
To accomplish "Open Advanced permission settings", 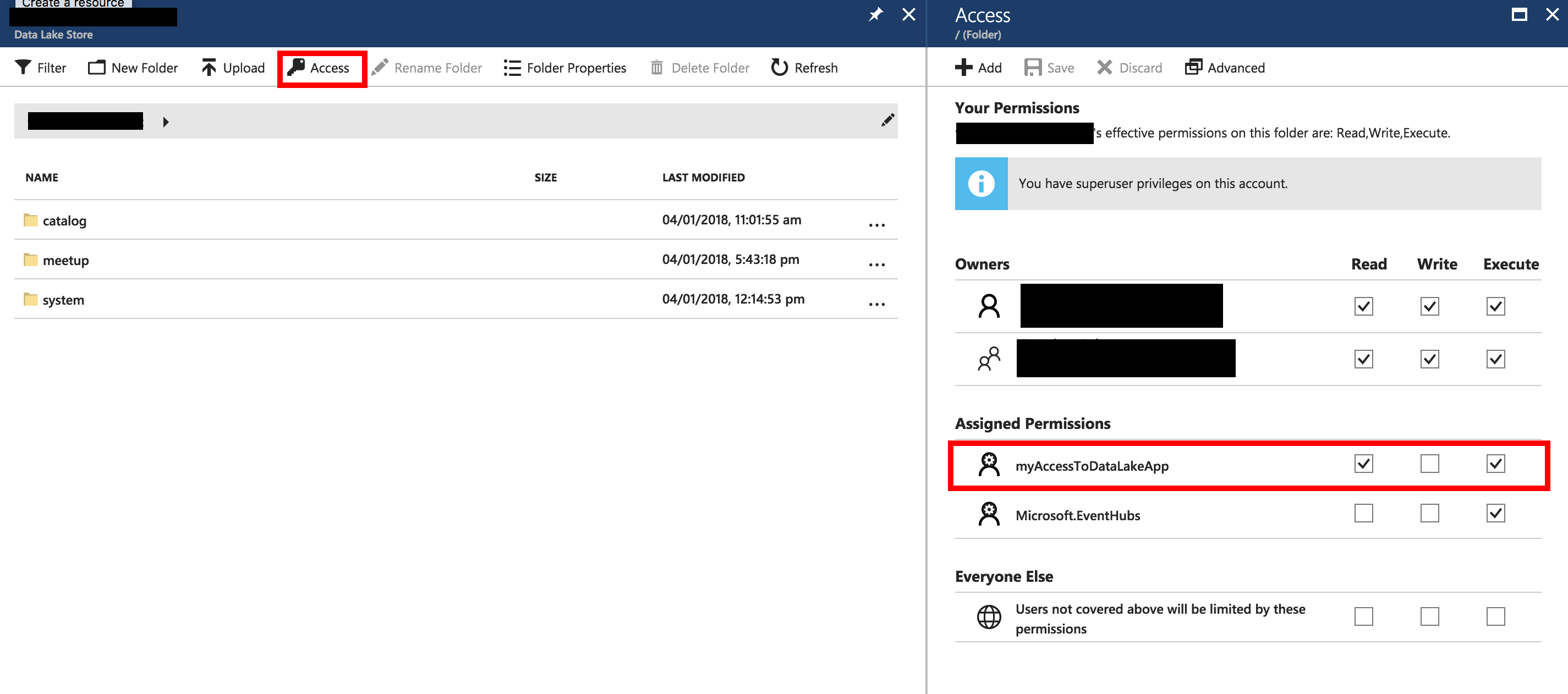I will coord(1196,68).
